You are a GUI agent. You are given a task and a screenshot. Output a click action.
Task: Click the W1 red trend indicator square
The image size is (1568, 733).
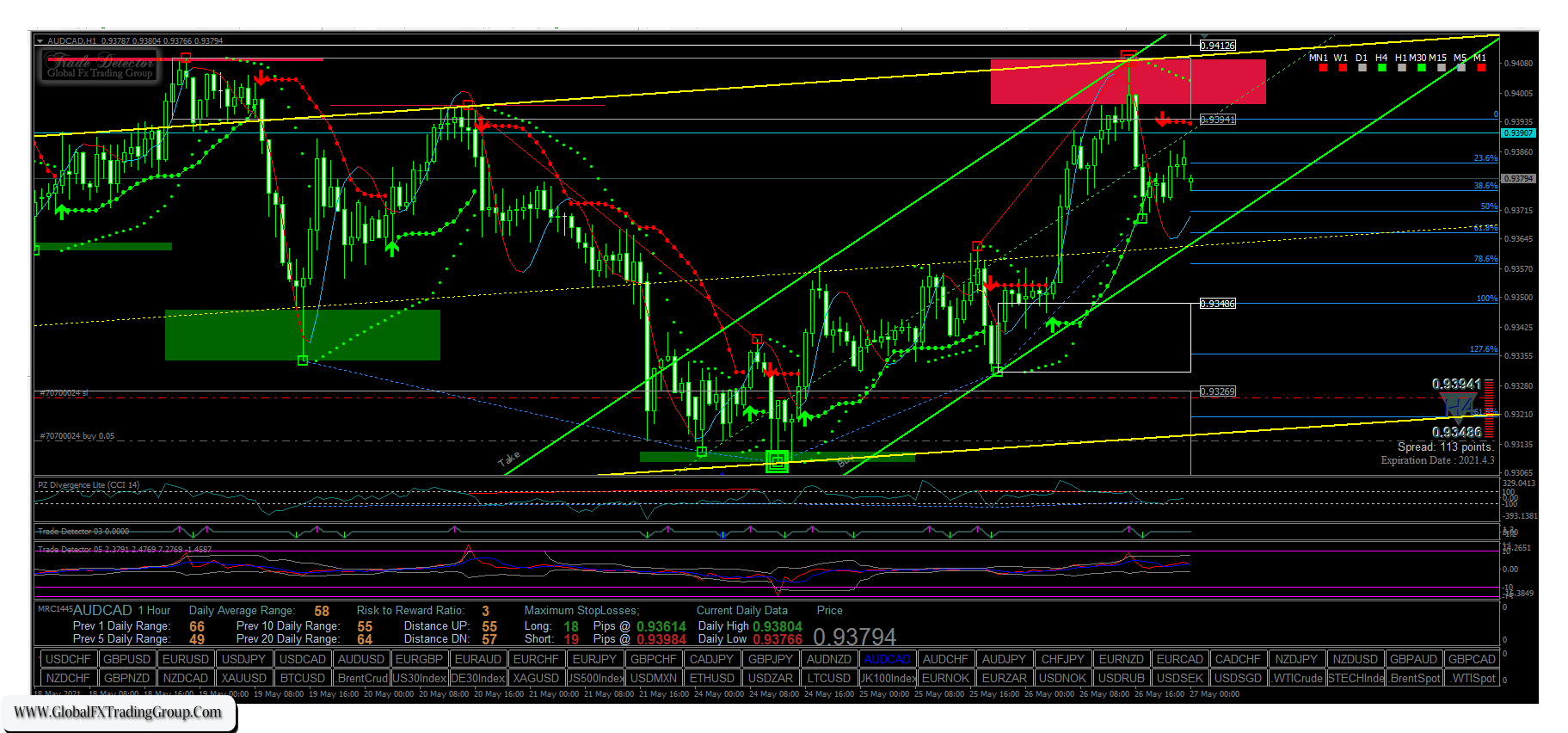[x=1342, y=68]
